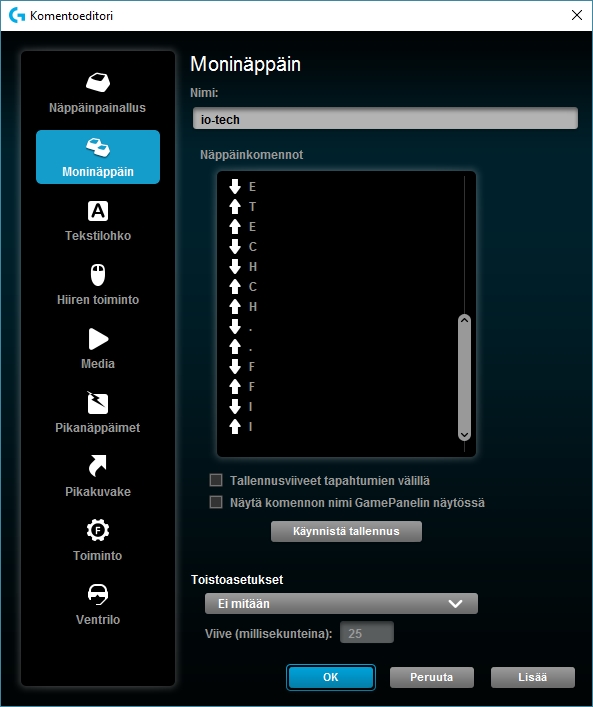The image size is (593, 707).
Task: Open the Ei mitään playback dropdown
Action: tap(341, 603)
